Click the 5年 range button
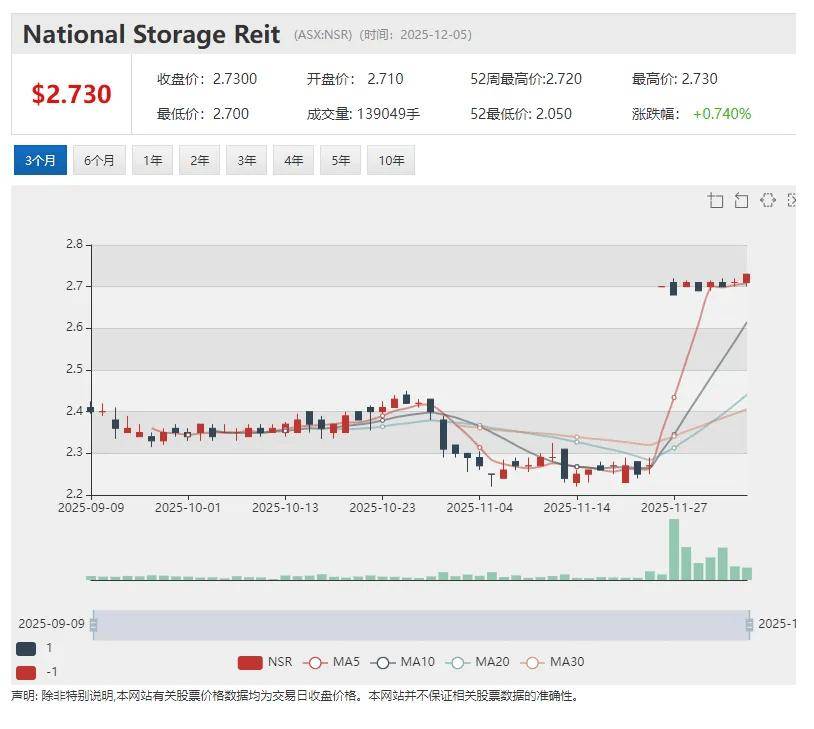The width and height of the screenshot is (814, 729). click(x=340, y=160)
